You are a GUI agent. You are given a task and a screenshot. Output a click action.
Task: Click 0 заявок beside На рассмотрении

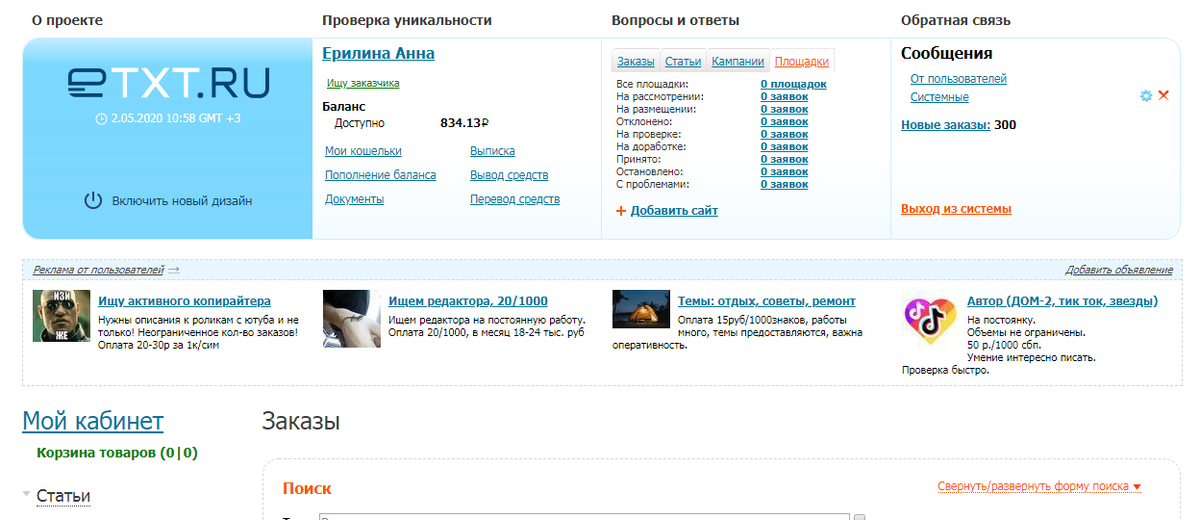784,97
